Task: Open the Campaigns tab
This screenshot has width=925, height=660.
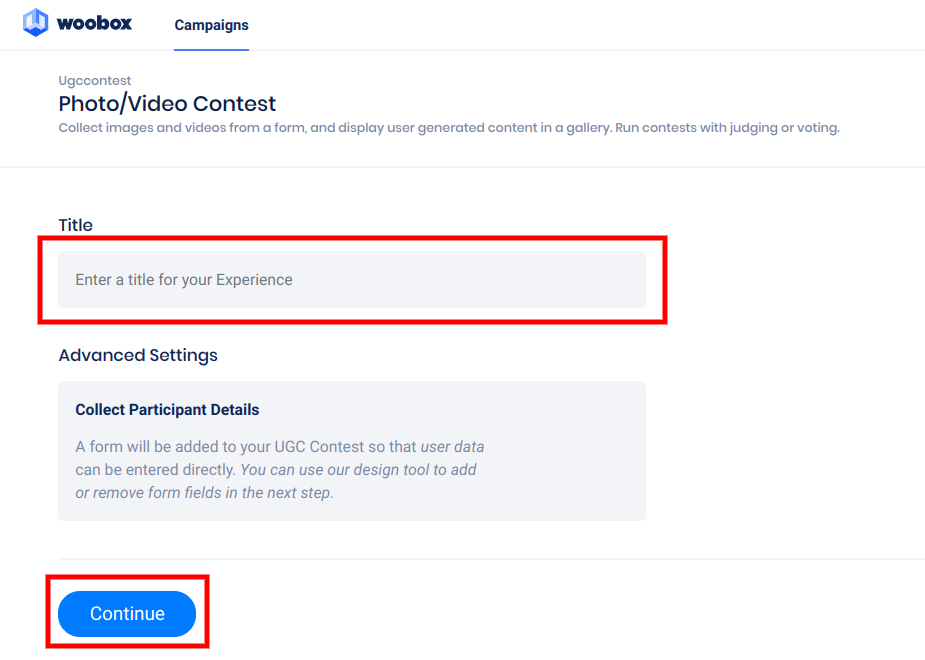Action: tap(211, 25)
